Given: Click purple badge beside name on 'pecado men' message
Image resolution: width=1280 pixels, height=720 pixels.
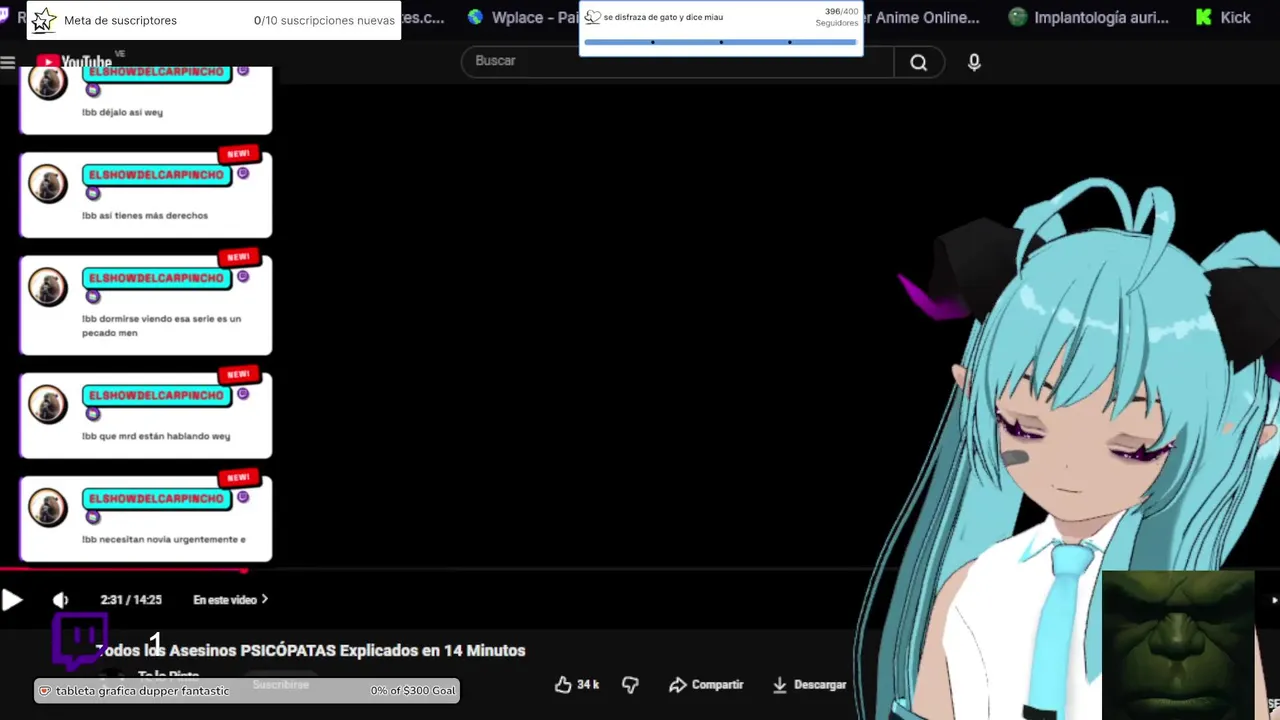Looking at the screenshot, I should 242,277.
